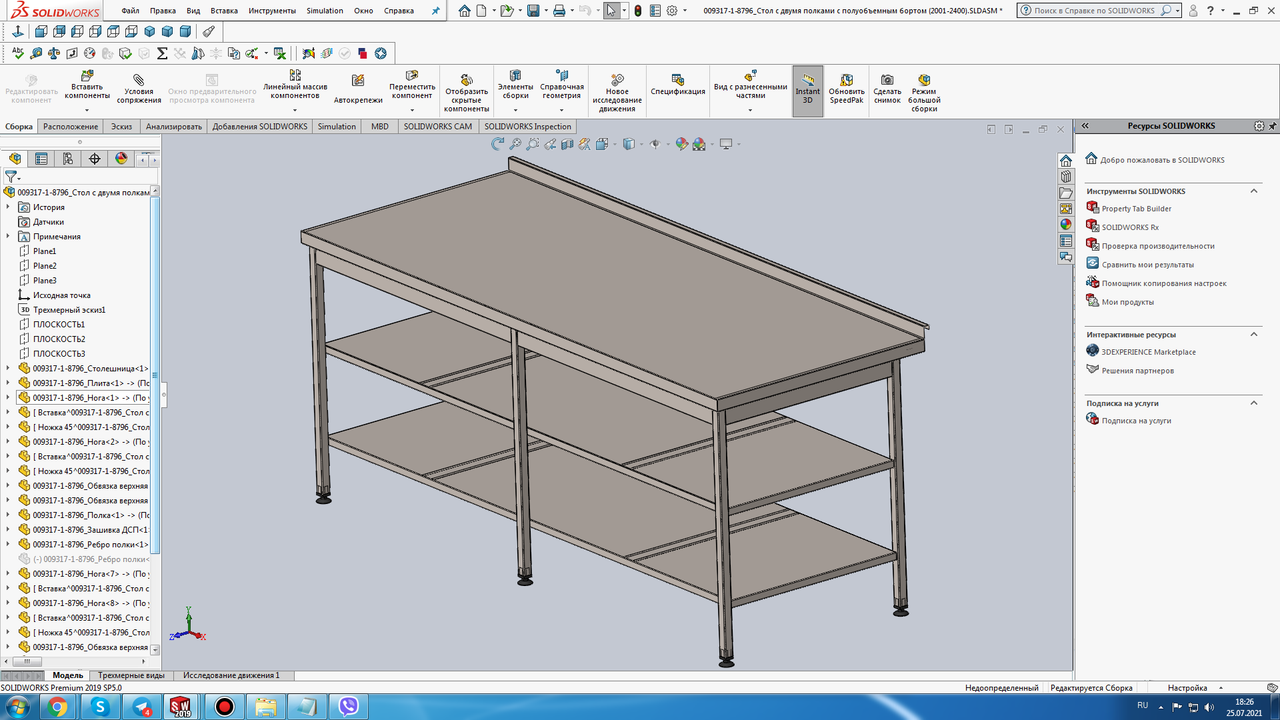Pin the menu bar with the pushpin icon

pos(435,11)
